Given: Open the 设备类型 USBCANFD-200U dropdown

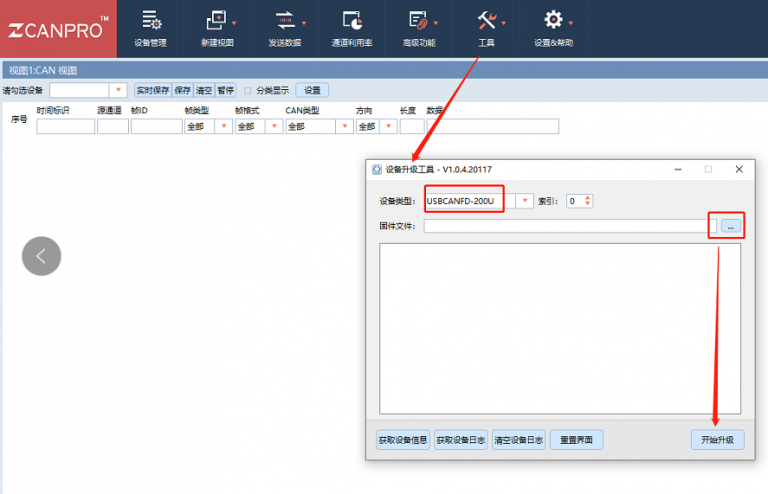Looking at the screenshot, I should coord(525,201).
